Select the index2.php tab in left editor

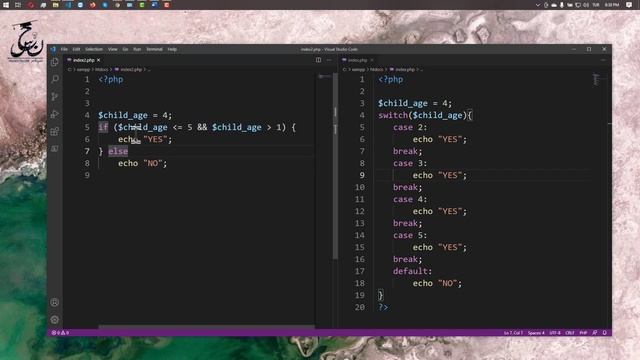[x=84, y=60]
